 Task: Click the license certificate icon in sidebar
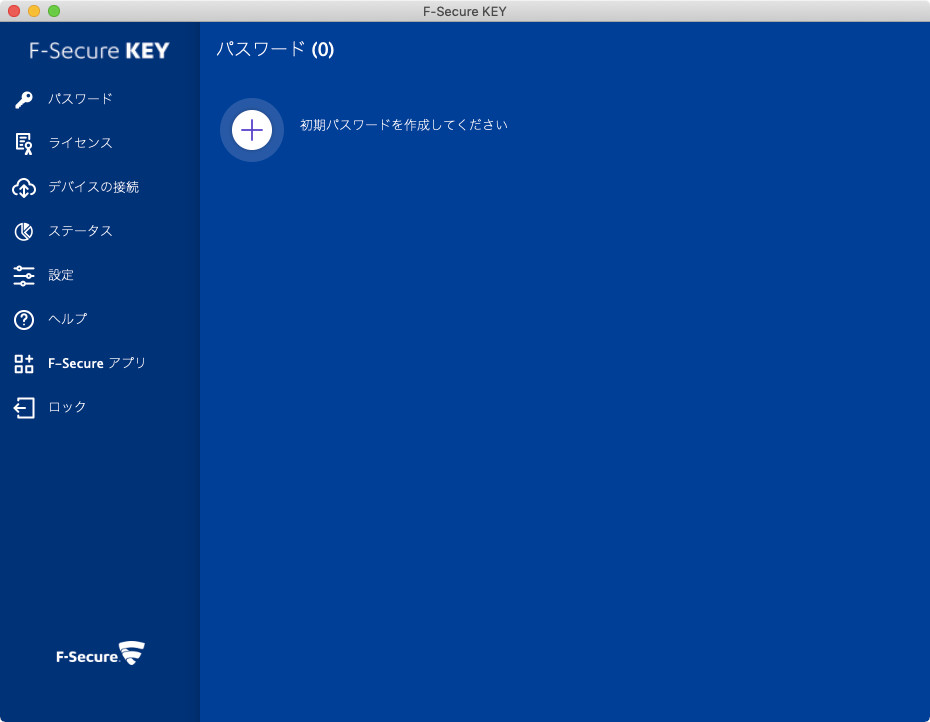[24, 143]
